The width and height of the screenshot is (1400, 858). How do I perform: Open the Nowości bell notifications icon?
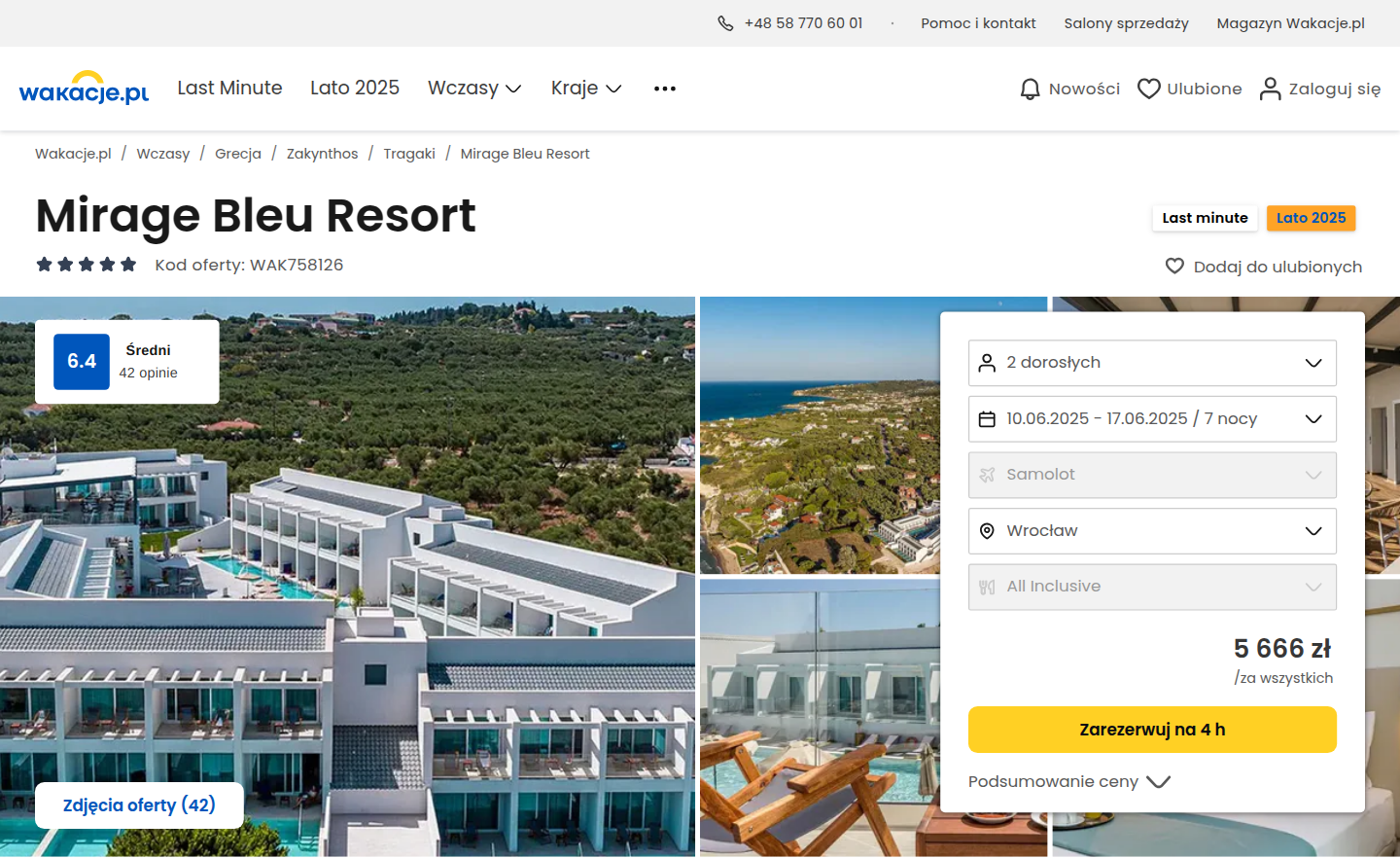click(x=1030, y=89)
